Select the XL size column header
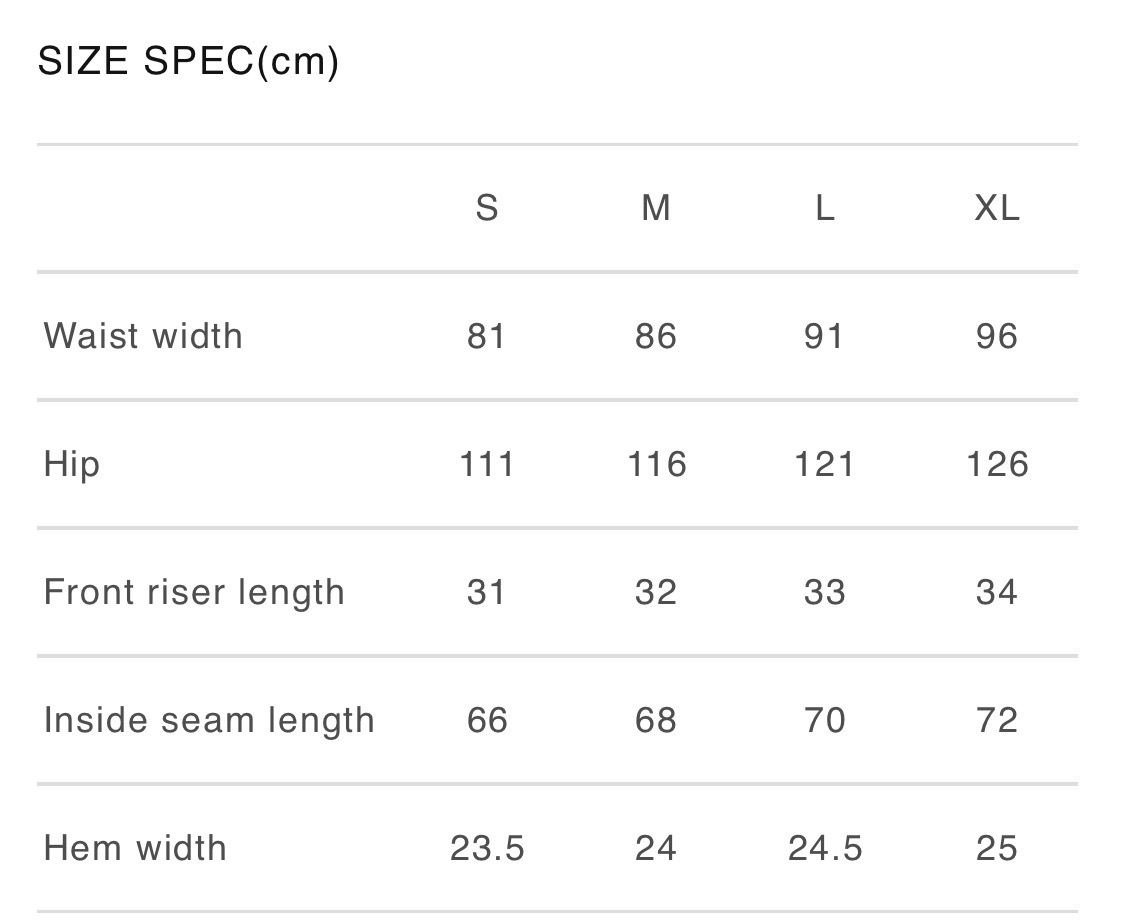The width and height of the screenshot is (1138, 923). pos(997,208)
